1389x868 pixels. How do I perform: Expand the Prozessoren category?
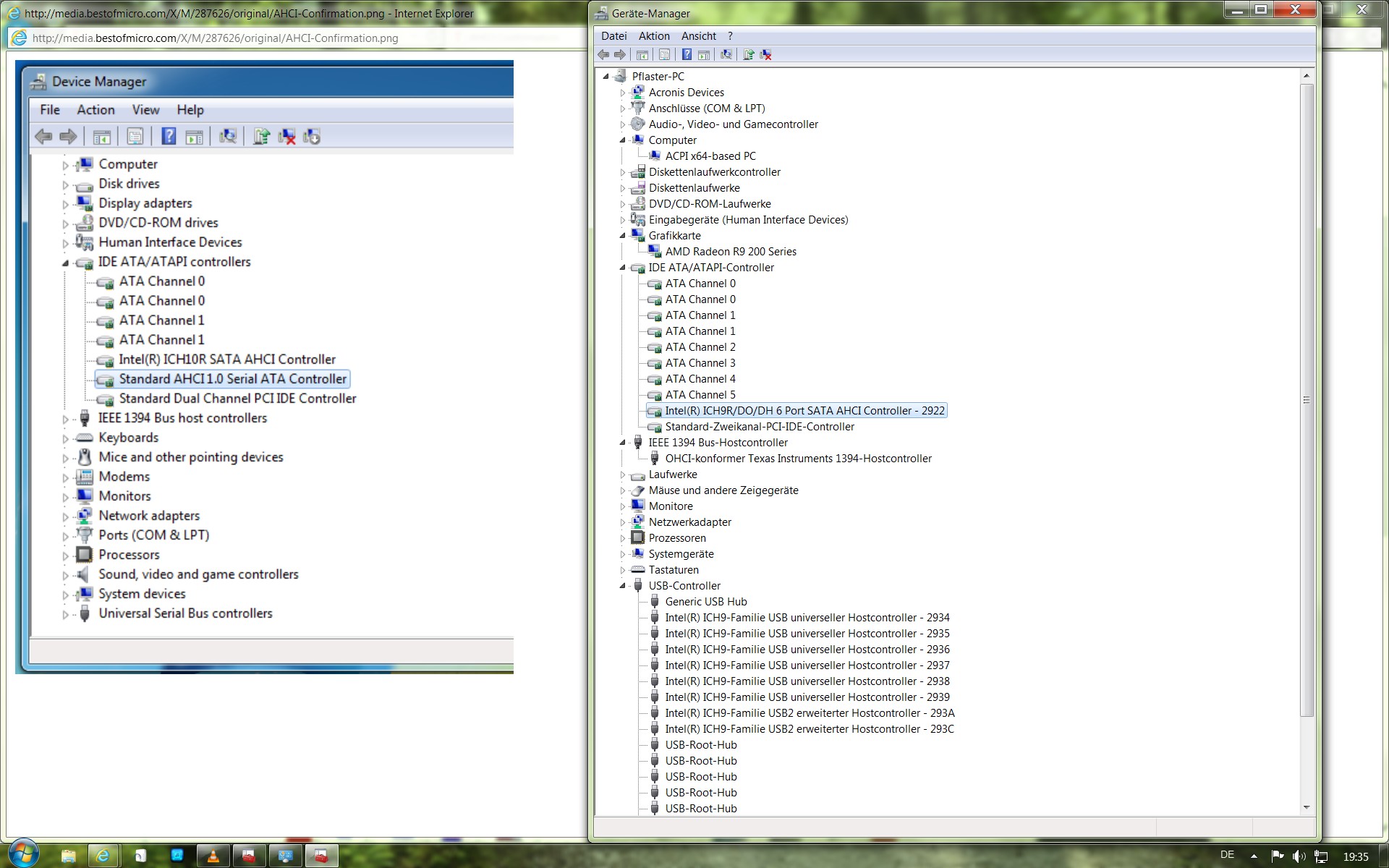tap(622, 538)
